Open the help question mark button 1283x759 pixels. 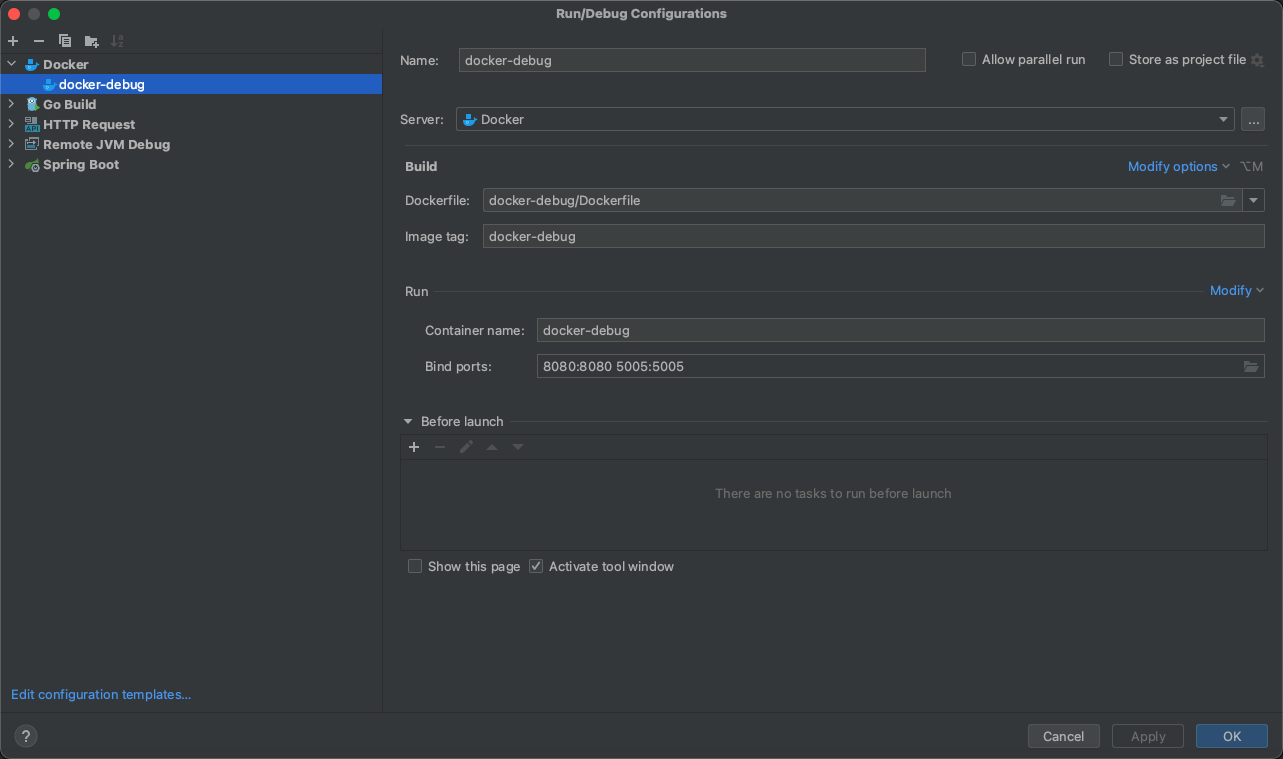[26, 736]
